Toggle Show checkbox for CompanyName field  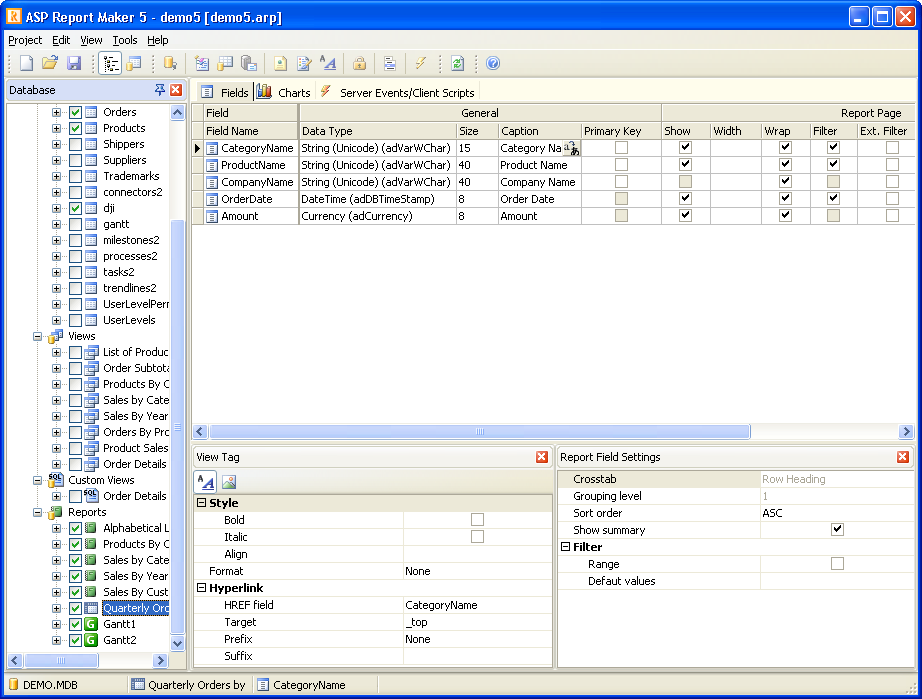pos(685,182)
